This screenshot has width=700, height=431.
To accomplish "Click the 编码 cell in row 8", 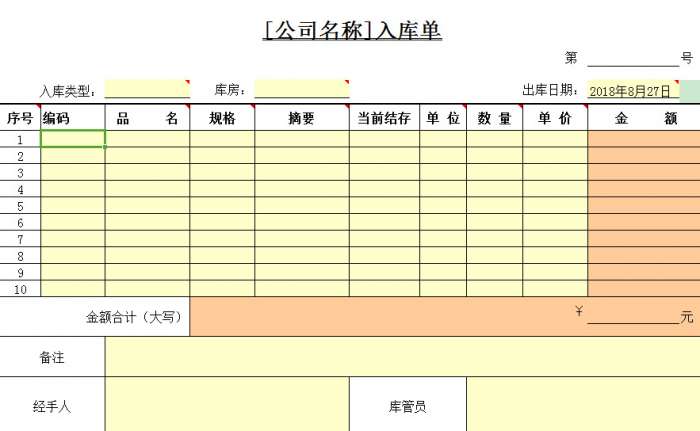I will (73, 255).
